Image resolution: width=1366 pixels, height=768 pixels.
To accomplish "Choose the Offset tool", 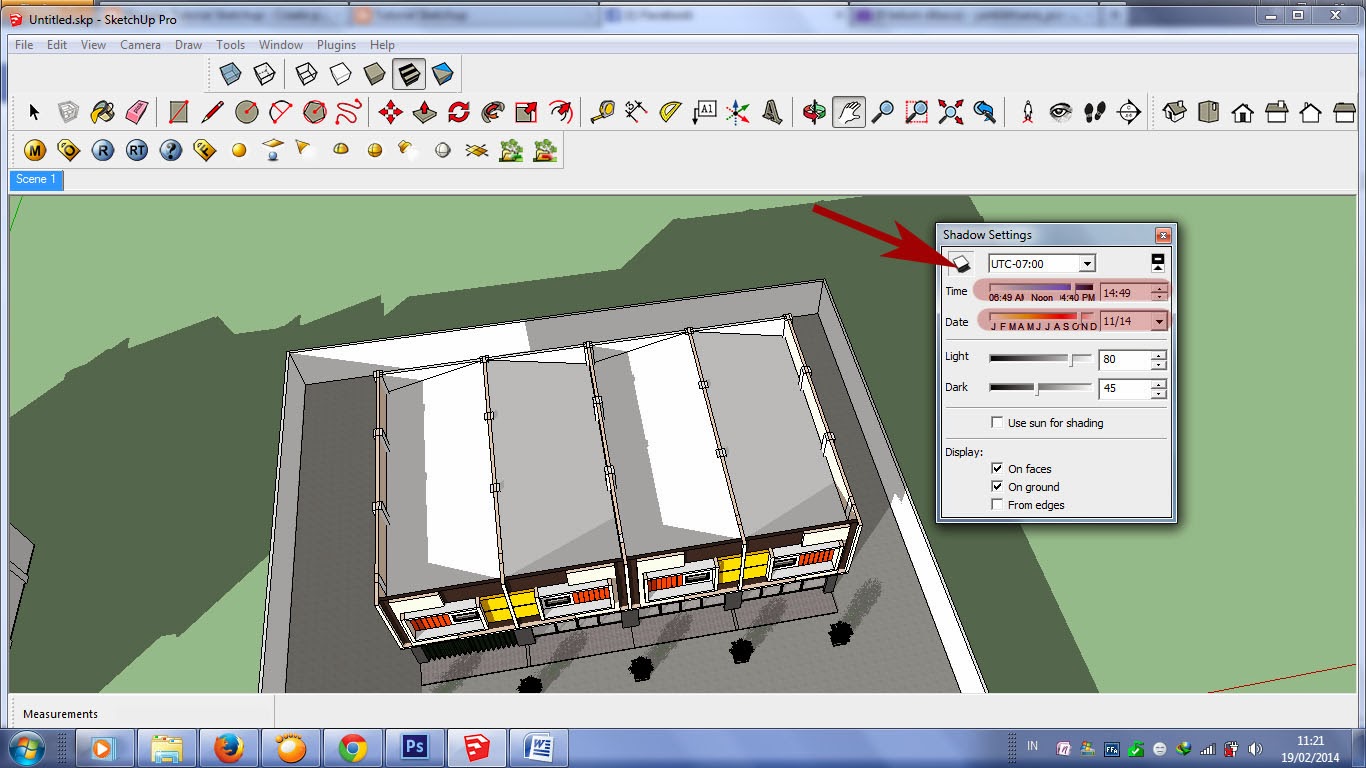I will point(561,112).
